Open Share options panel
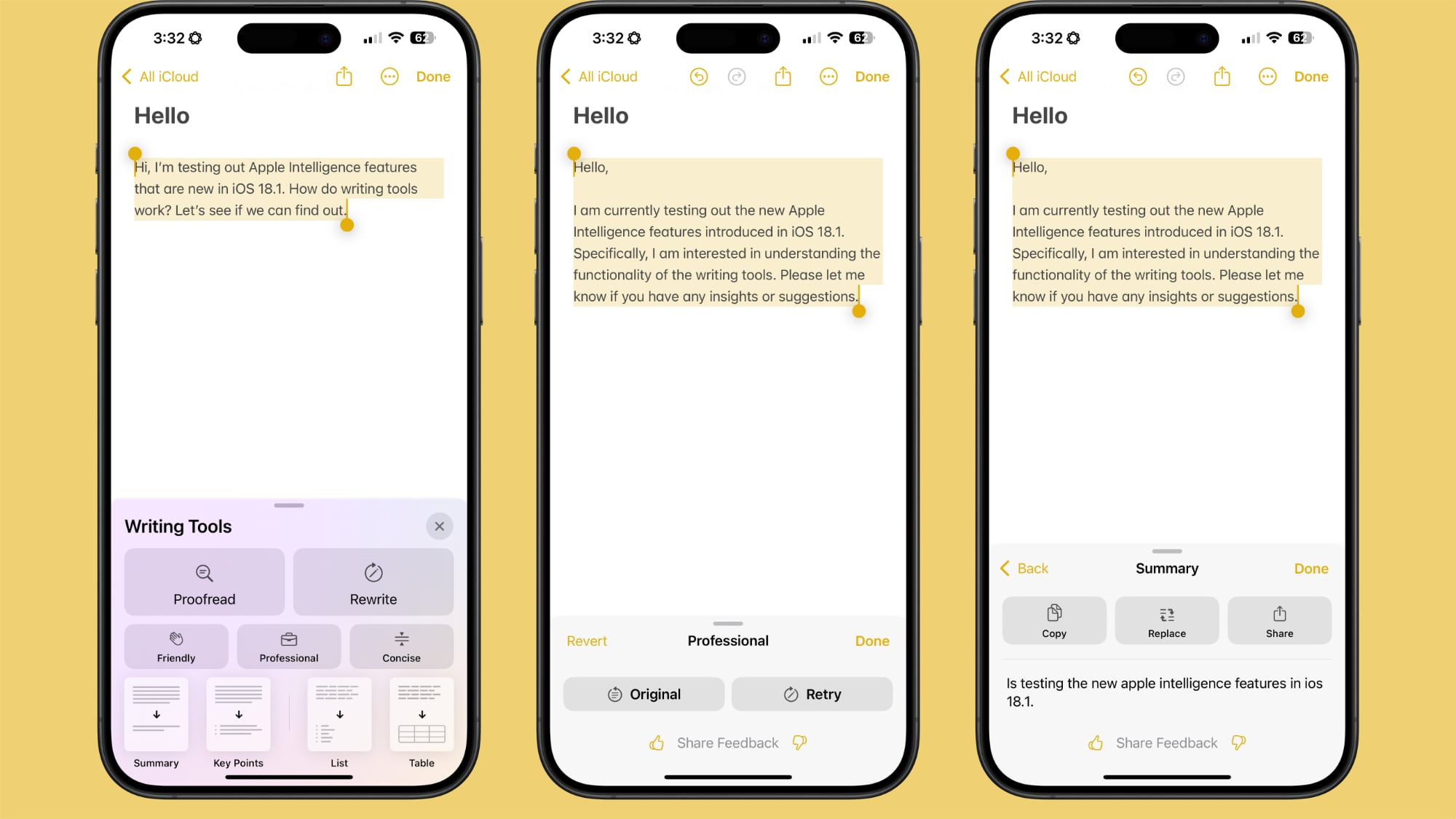The height and width of the screenshot is (819, 1456). point(1279,620)
